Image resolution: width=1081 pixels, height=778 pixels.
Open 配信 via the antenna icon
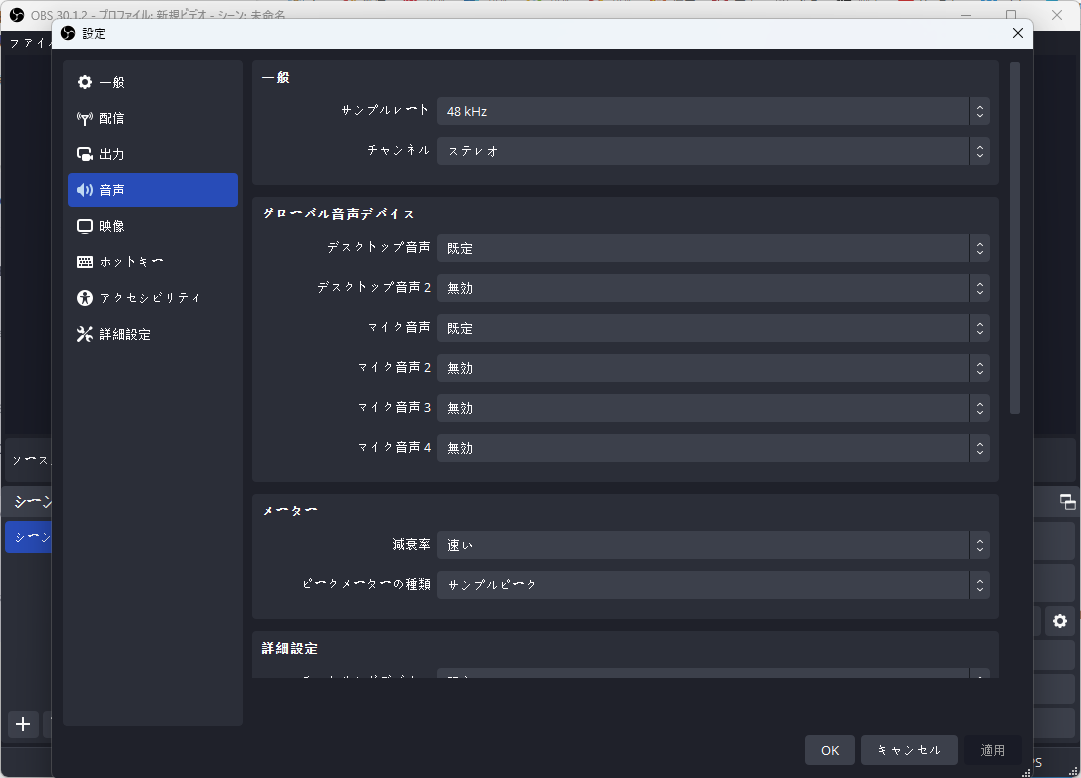point(85,118)
